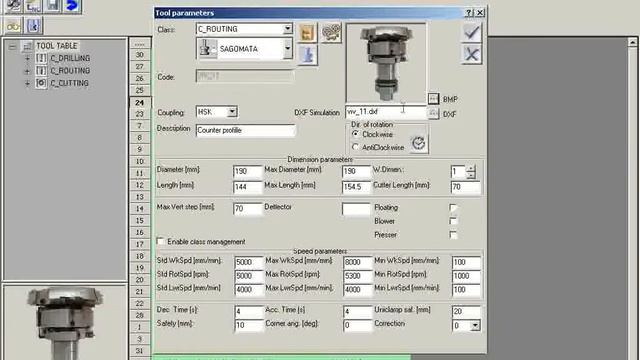Open the SAGOMATA tool type dropdown
Image resolution: width=640 pixels, height=360 pixels.
[x=288, y=49]
